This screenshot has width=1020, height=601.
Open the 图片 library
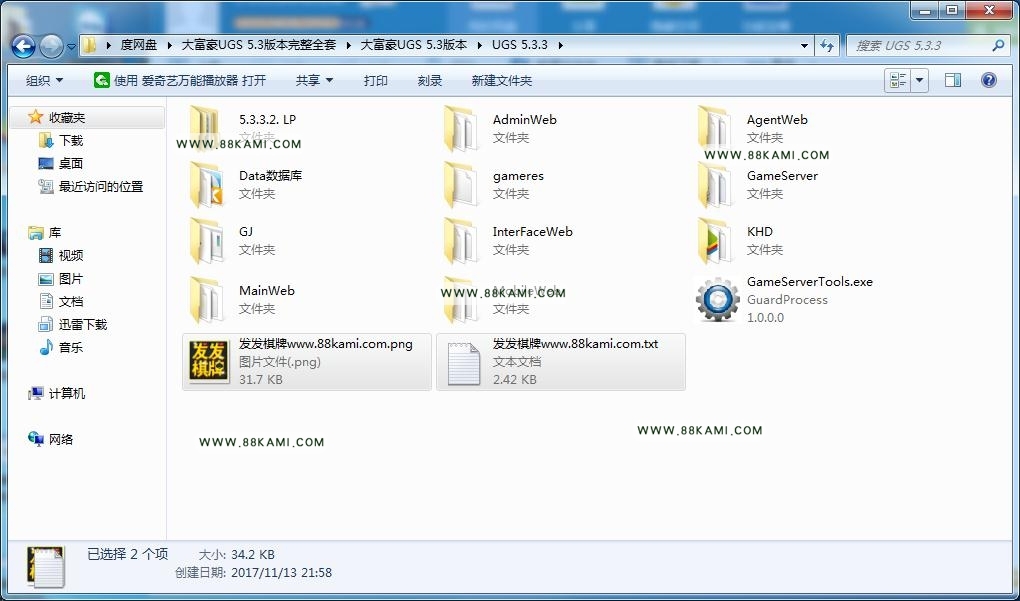(71, 279)
